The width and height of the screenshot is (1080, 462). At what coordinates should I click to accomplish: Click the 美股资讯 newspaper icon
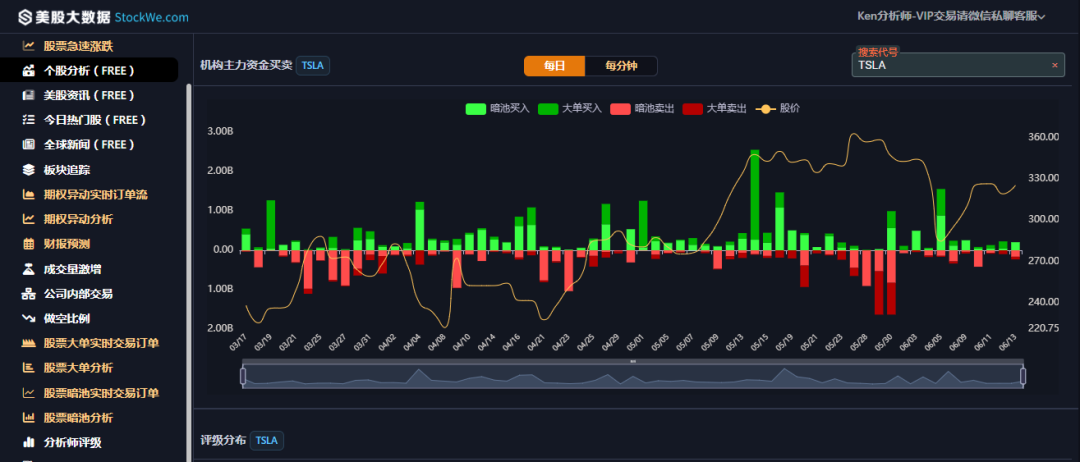point(28,95)
